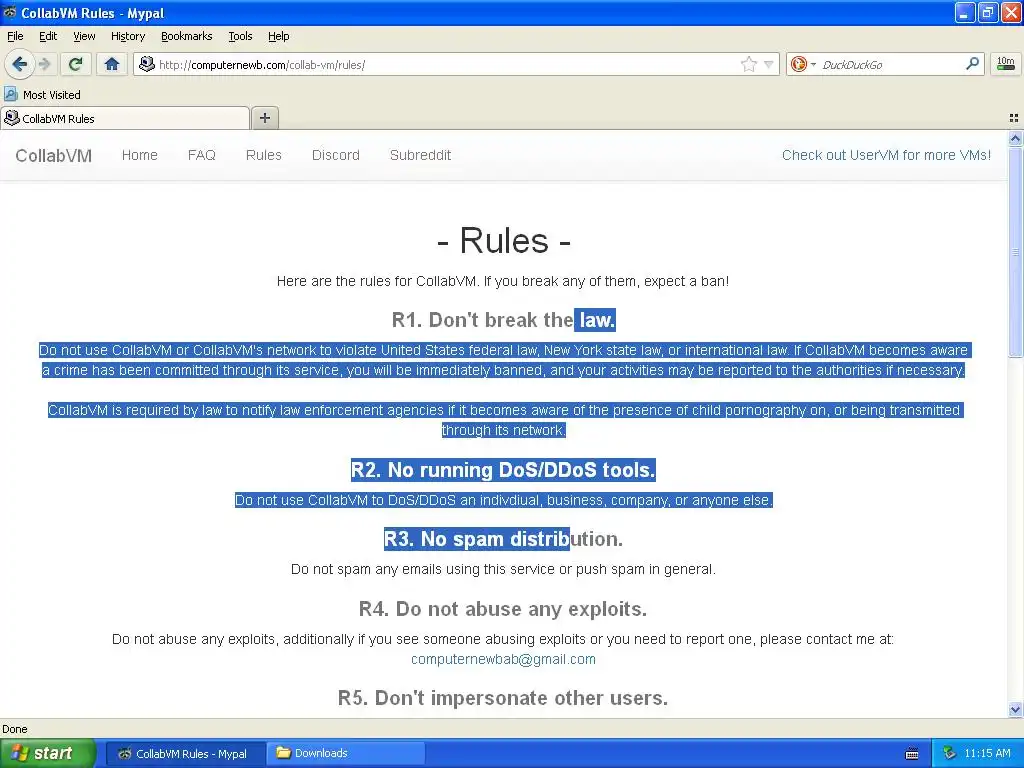Open the URL history dropdown arrow
This screenshot has height=768, width=1024.
point(769,64)
